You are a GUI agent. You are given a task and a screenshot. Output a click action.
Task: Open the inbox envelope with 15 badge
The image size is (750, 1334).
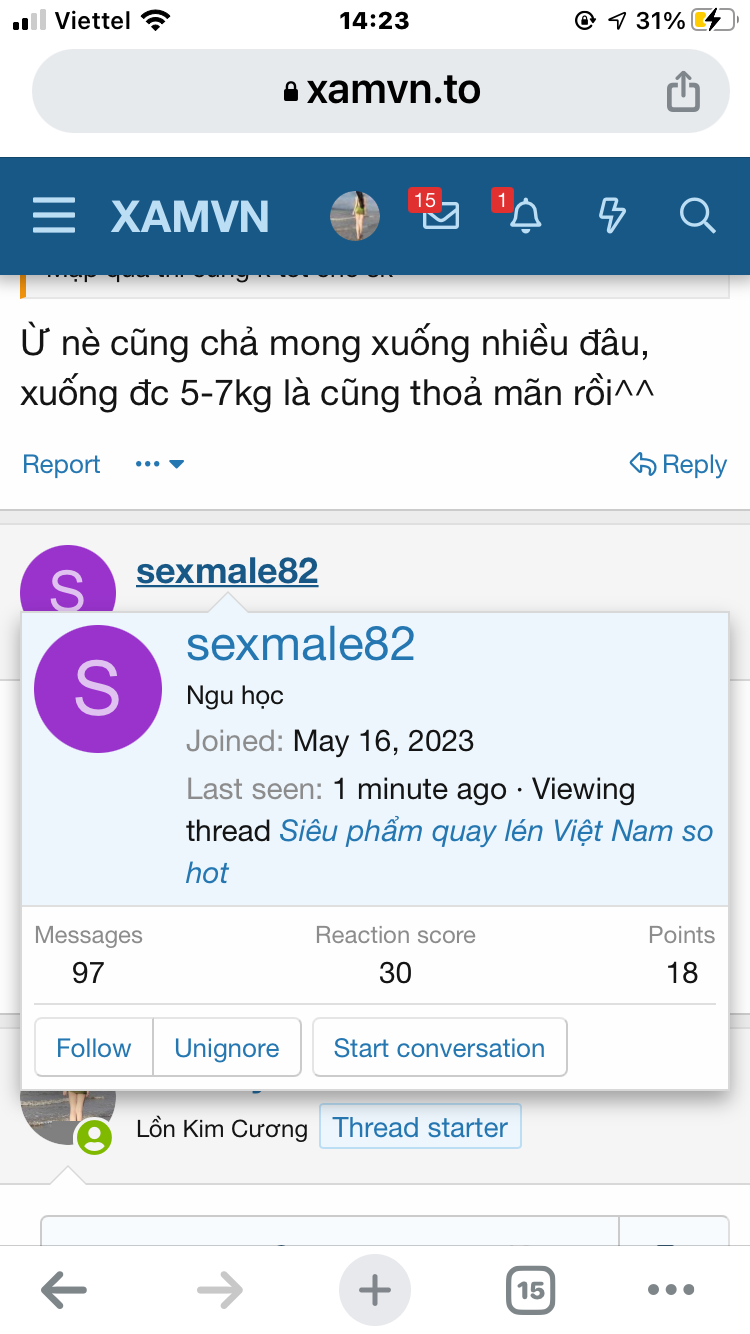click(440, 215)
